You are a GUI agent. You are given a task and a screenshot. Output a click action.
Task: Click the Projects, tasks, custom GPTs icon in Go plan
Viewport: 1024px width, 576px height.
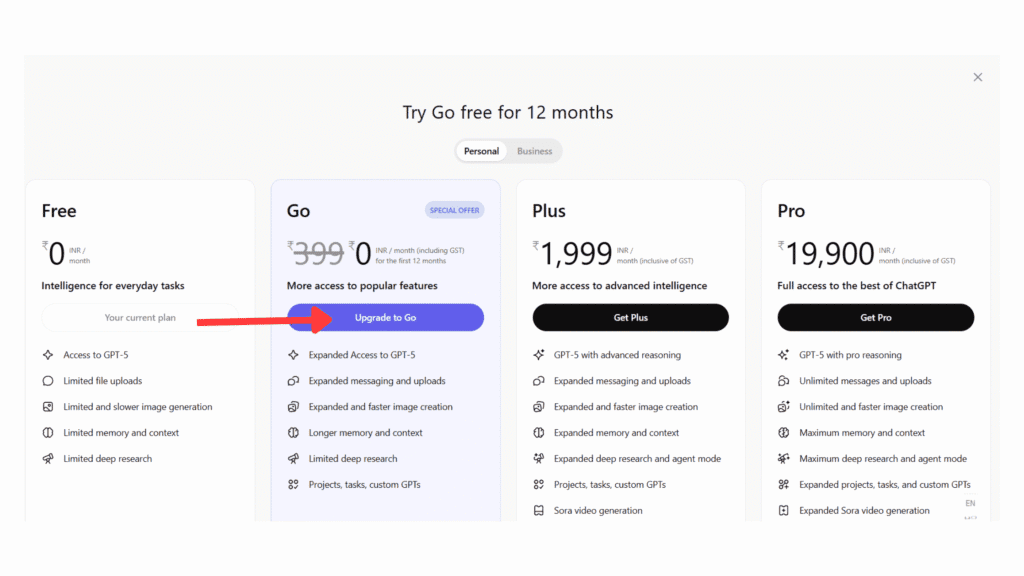click(293, 485)
